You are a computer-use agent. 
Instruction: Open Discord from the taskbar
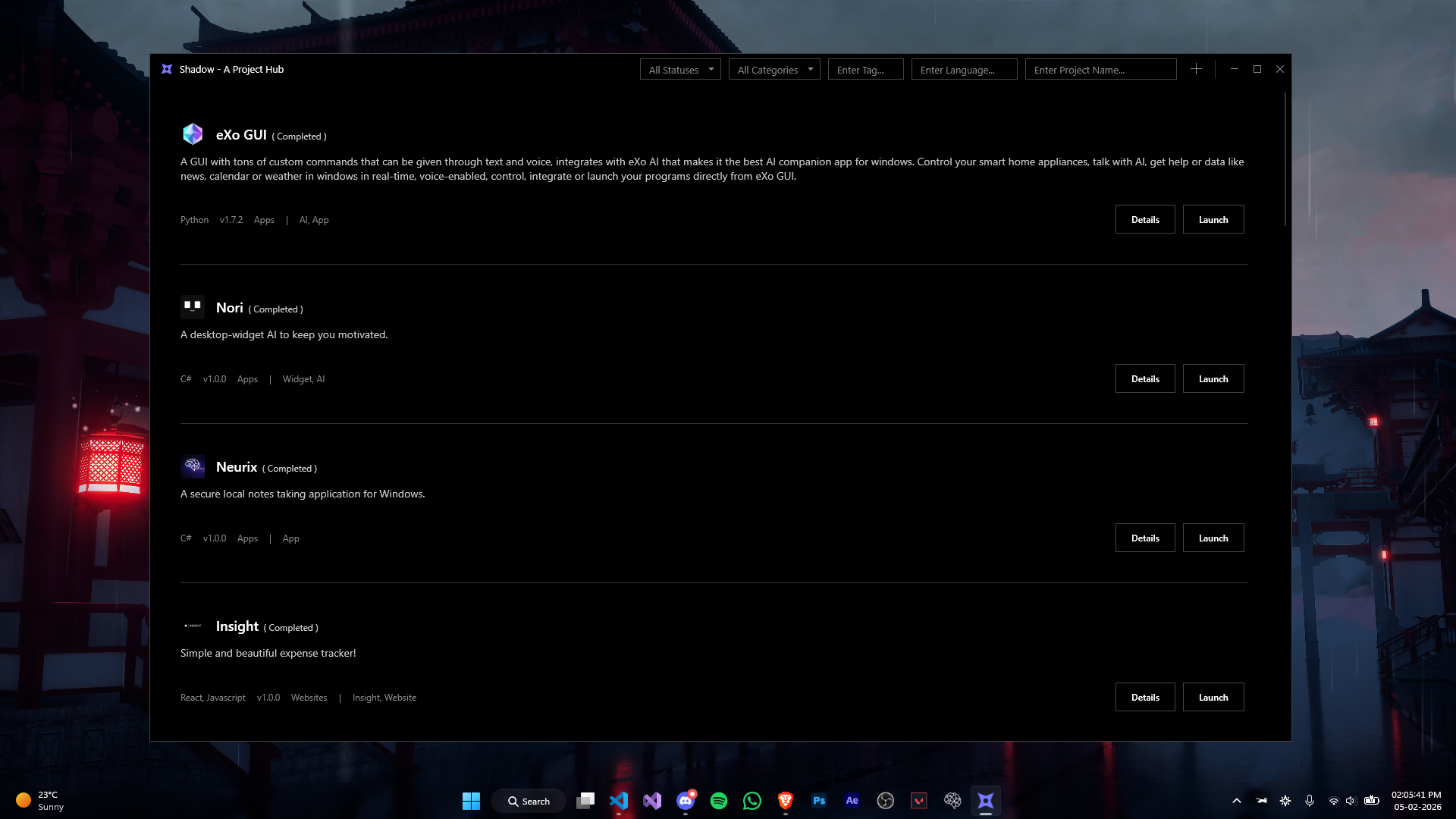[686, 801]
